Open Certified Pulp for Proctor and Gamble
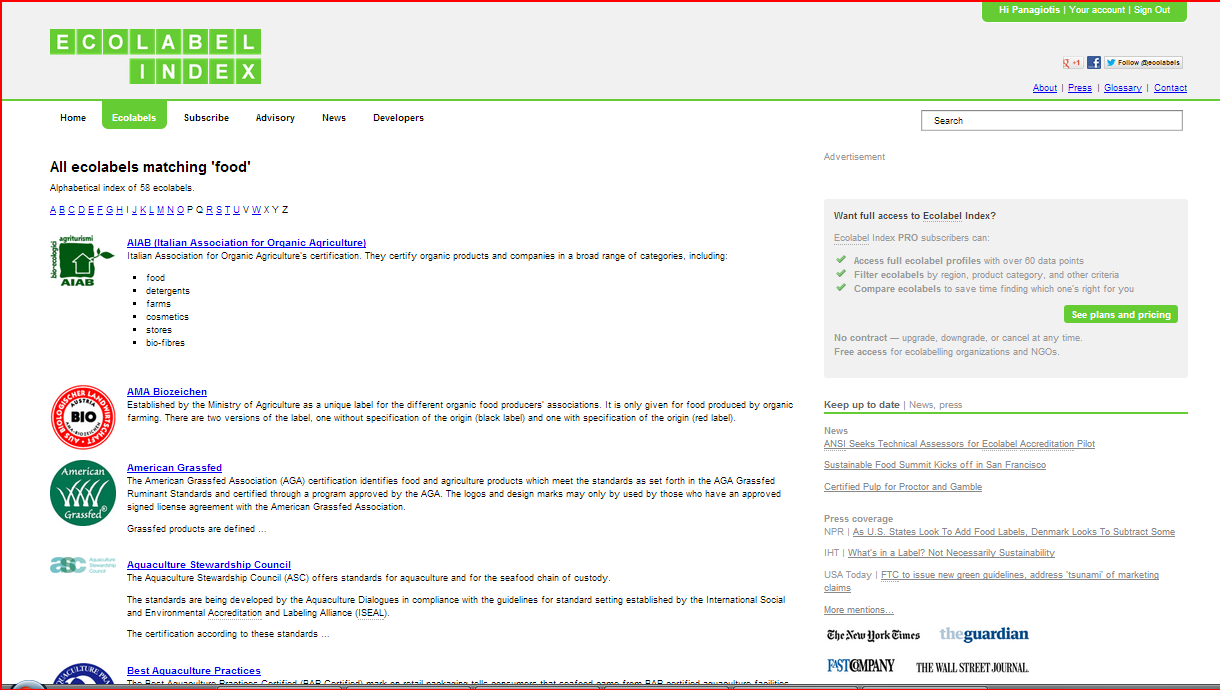This screenshot has width=1220, height=690. (x=903, y=487)
